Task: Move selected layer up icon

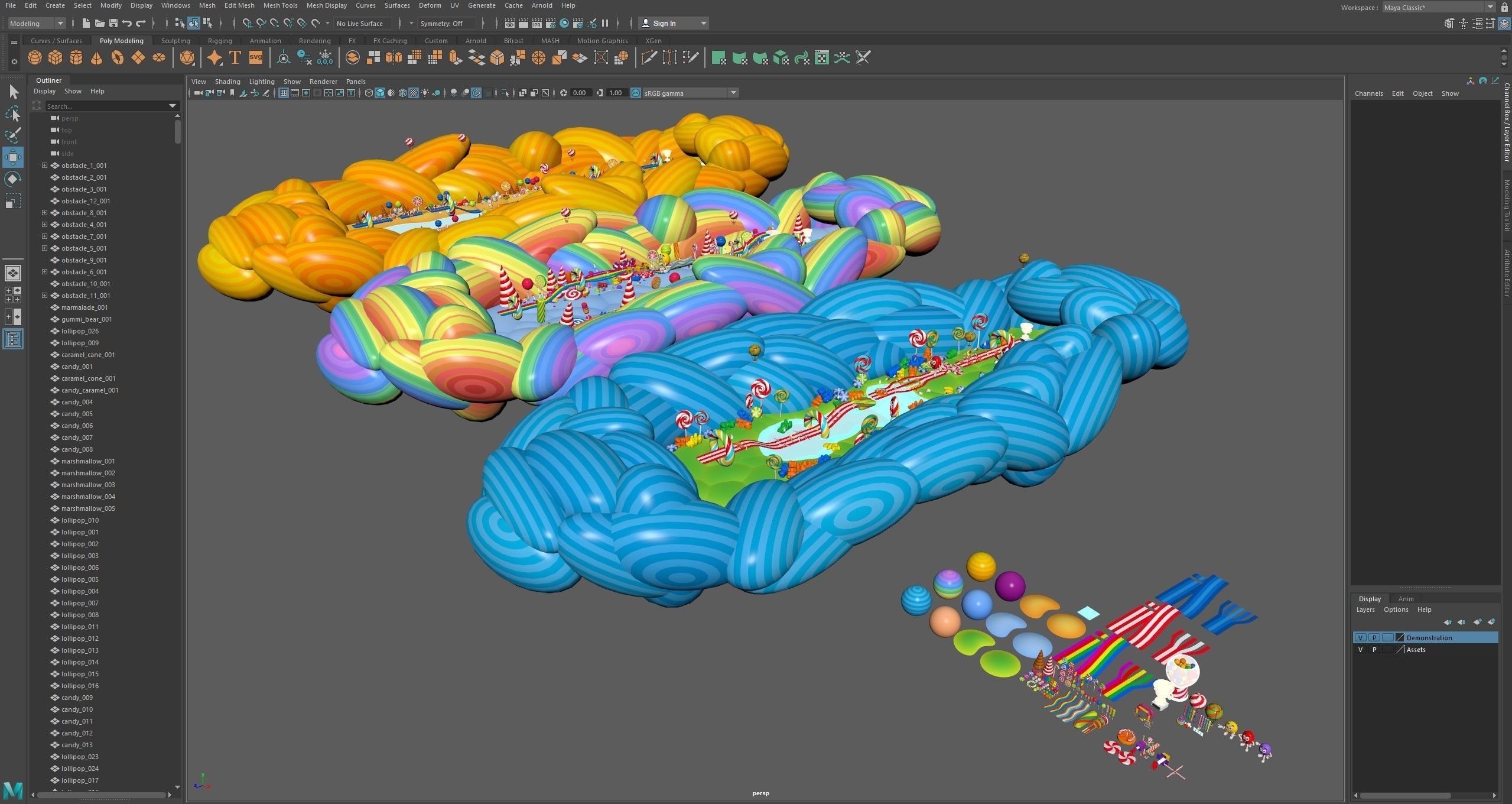Action: pyautogui.click(x=1448, y=622)
